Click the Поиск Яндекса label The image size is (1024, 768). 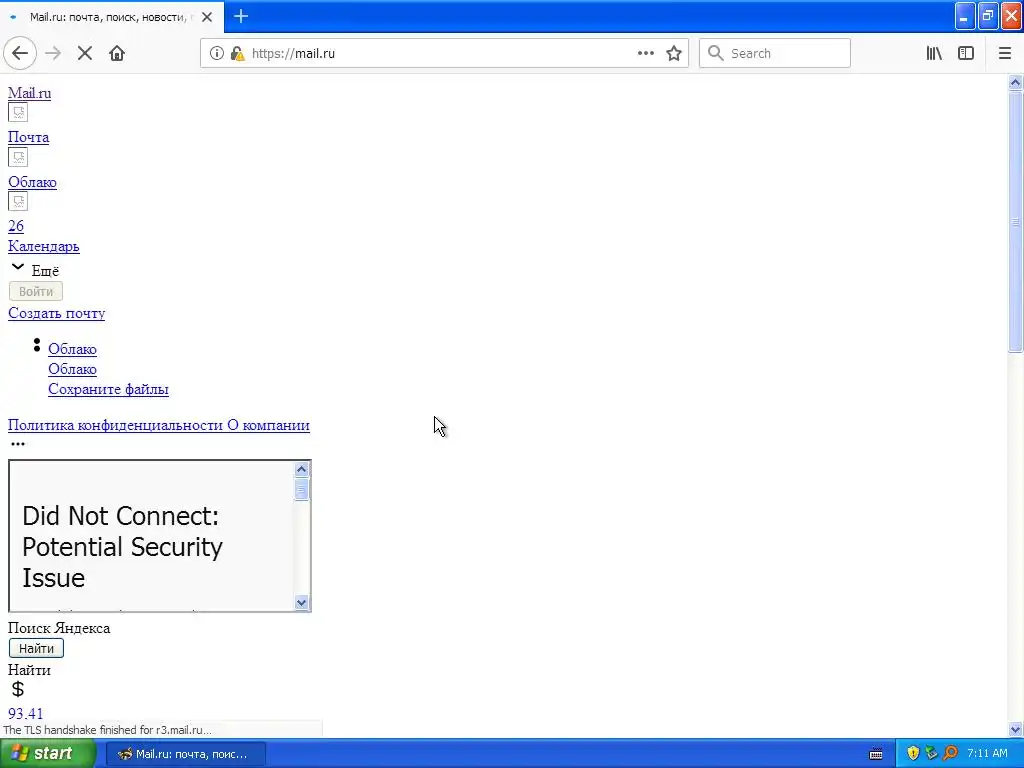click(59, 628)
